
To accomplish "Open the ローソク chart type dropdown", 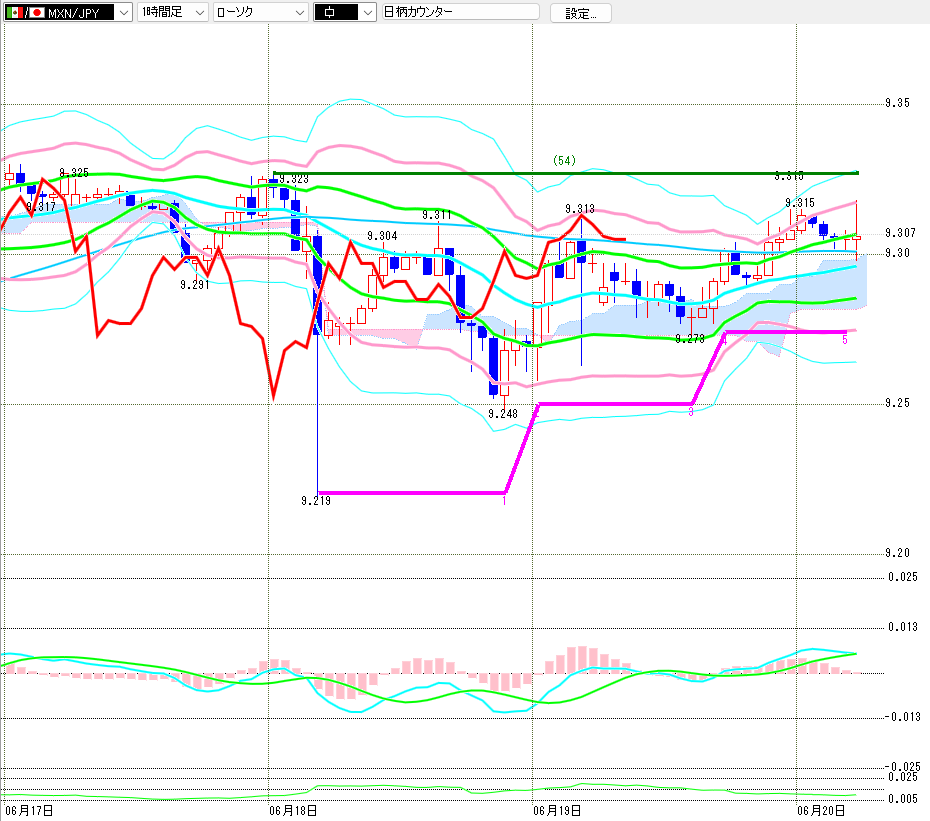I will (x=260, y=12).
